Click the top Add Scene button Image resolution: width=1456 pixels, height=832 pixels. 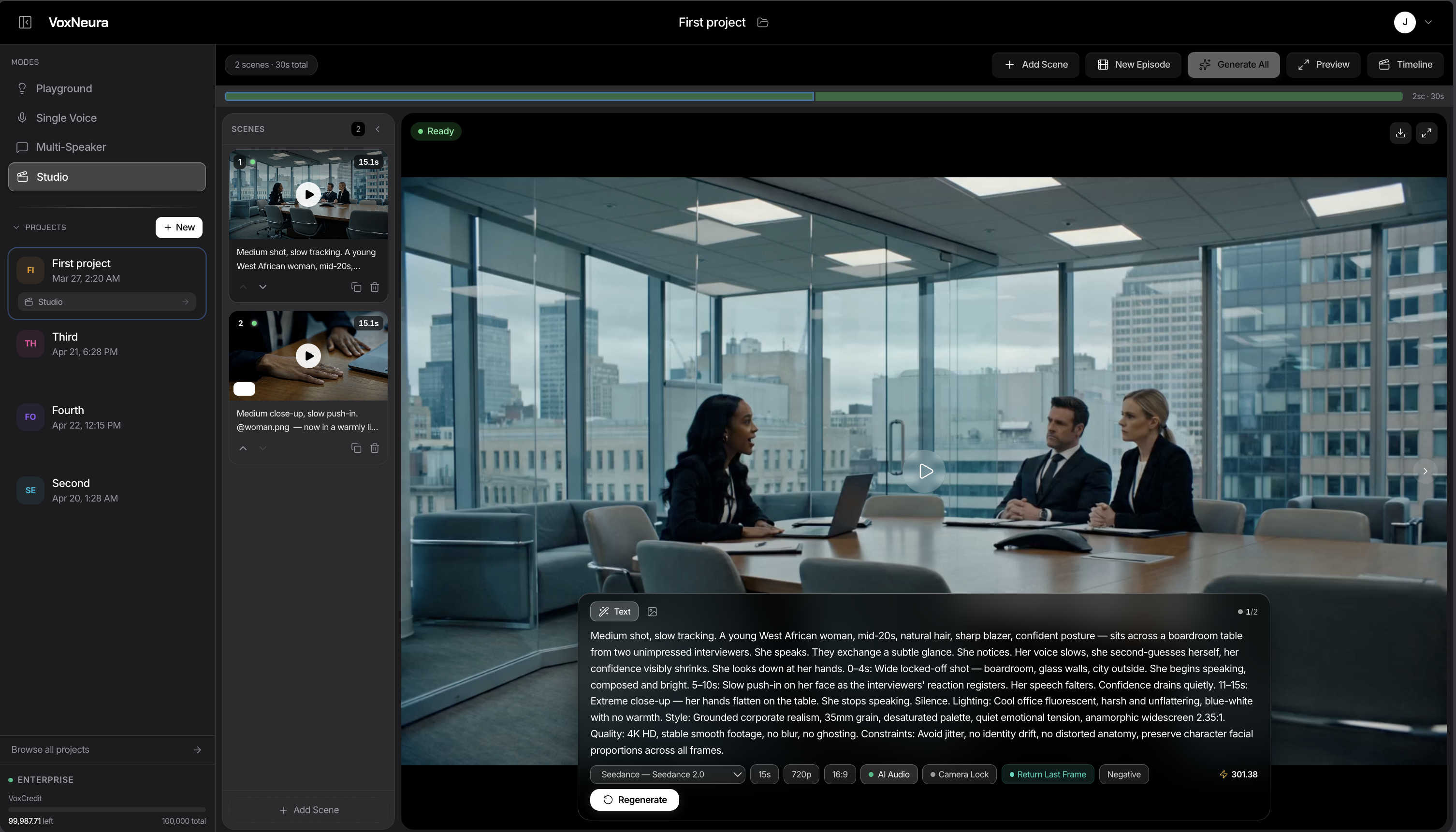[1035, 65]
